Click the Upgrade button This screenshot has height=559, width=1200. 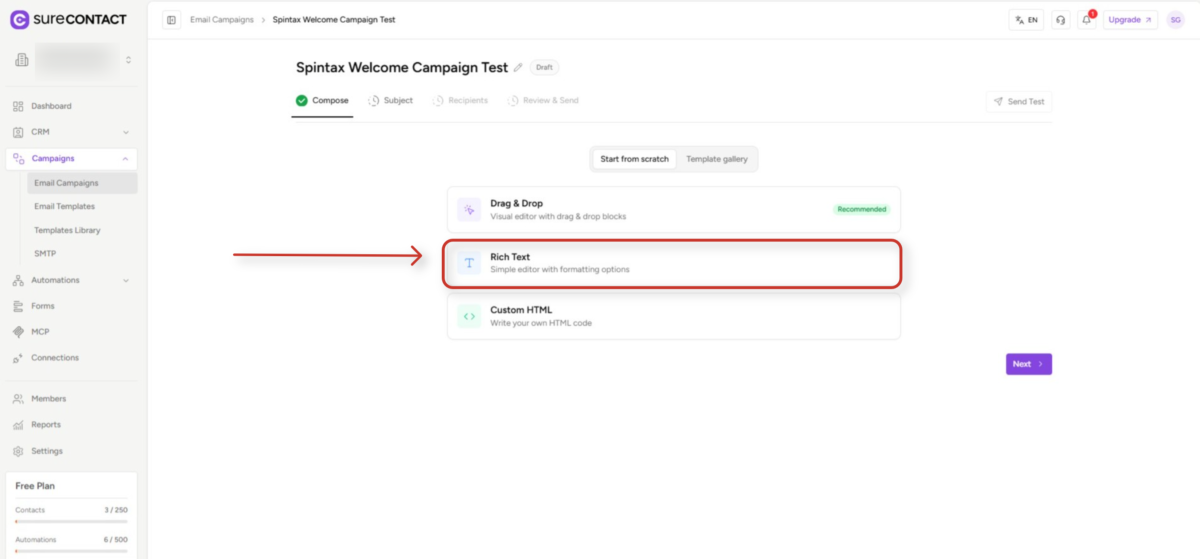coord(1130,20)
